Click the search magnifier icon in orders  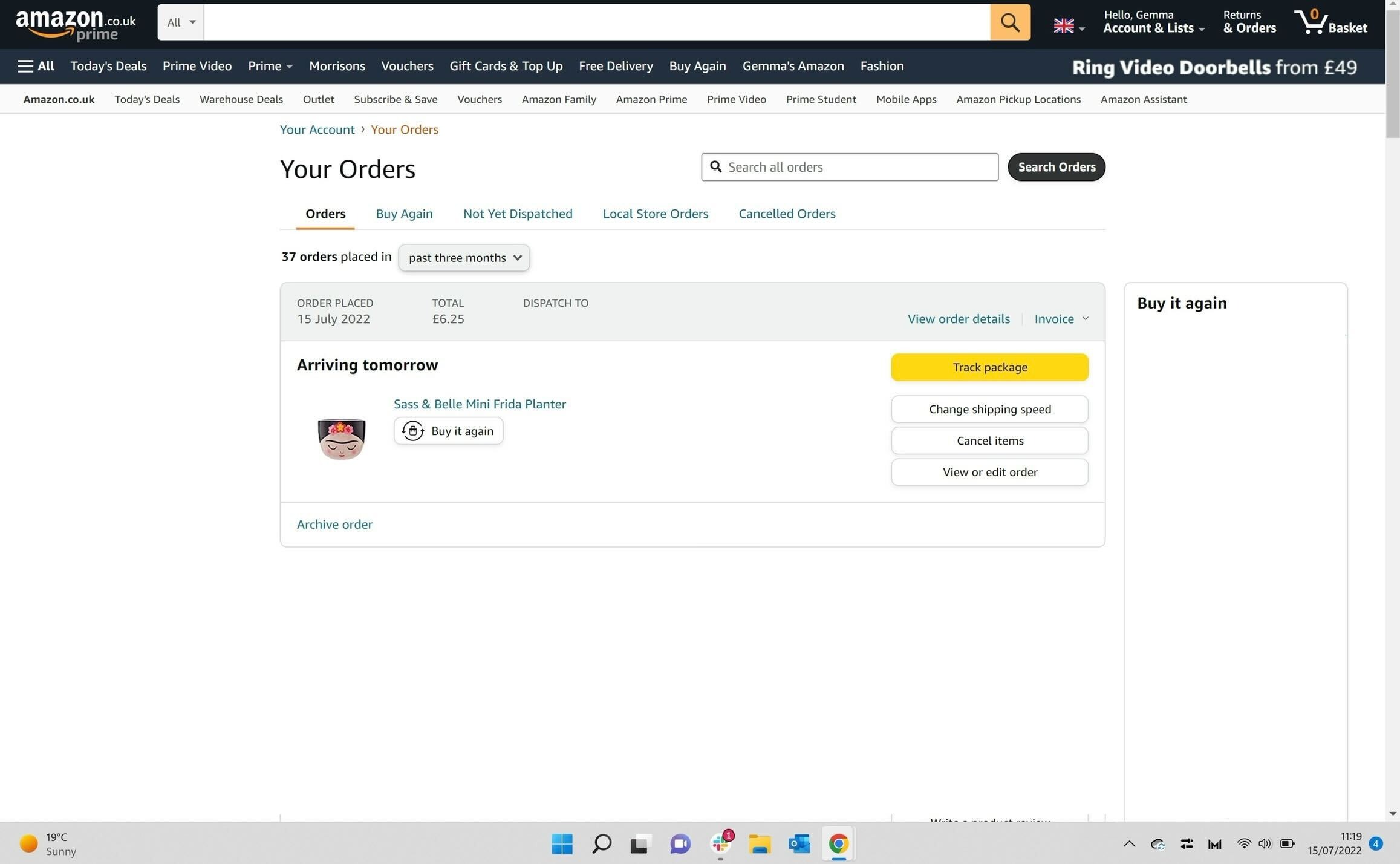click(x=716, y=166)
